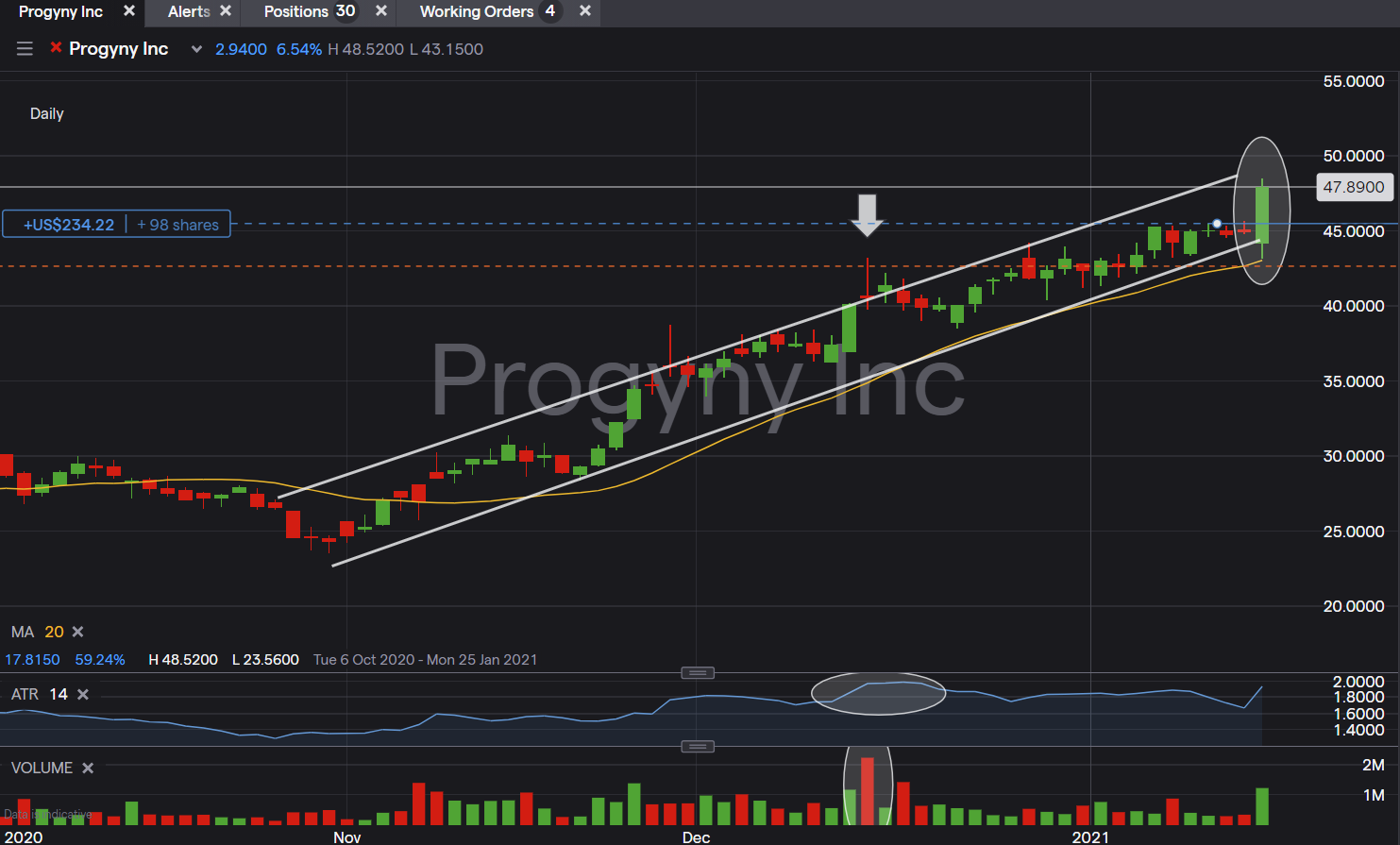Screen dimensions: 1400x845
Task: Open ATR 14 indicator settings
Action: click(40, 694)
